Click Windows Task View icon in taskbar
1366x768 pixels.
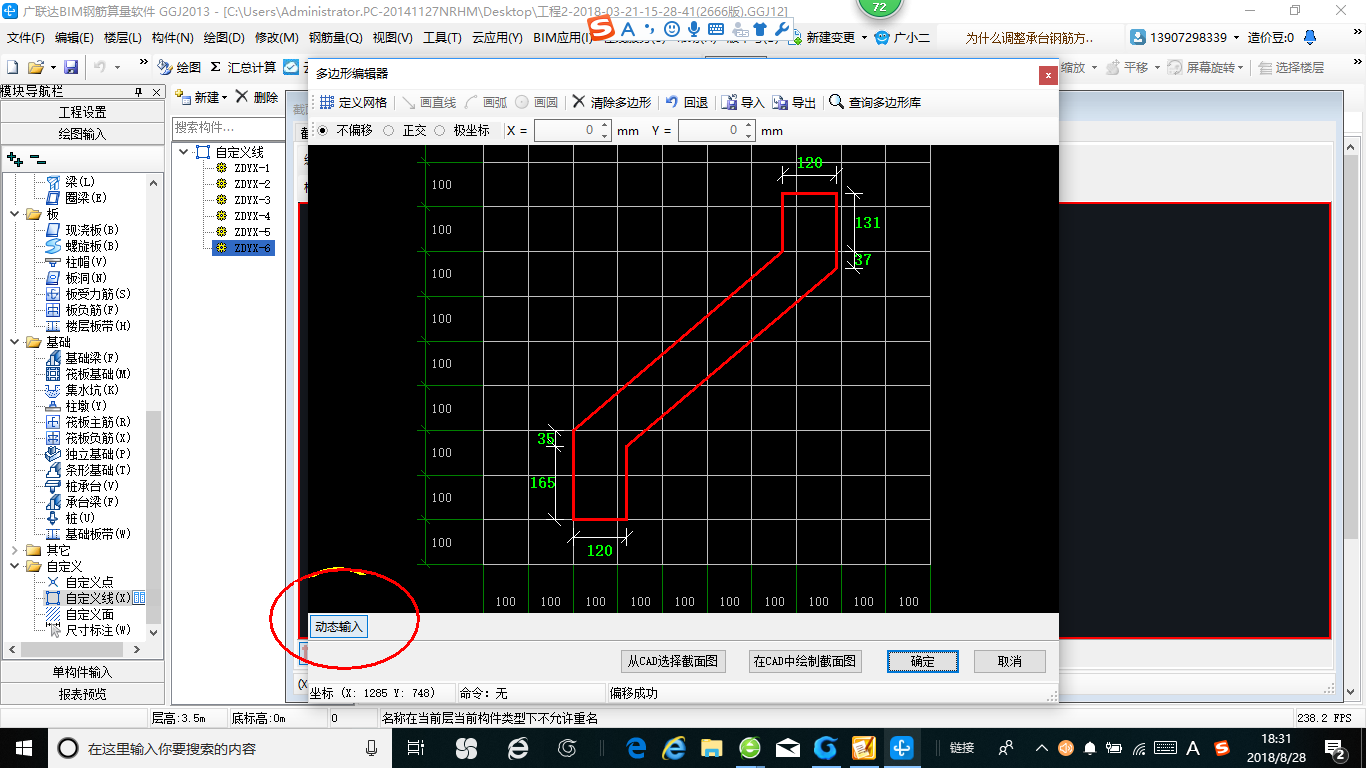point(417,747)
